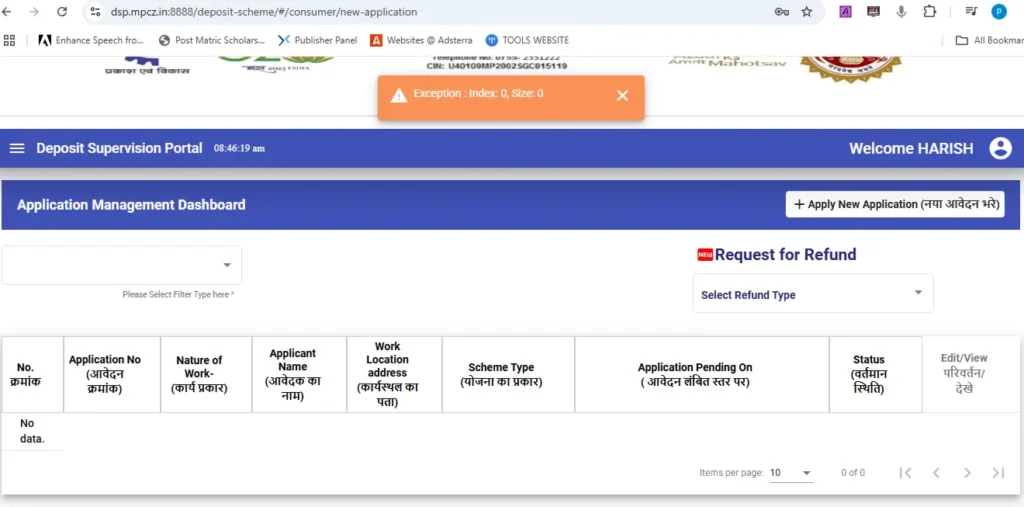Jump to the last table page

[998, 473]
